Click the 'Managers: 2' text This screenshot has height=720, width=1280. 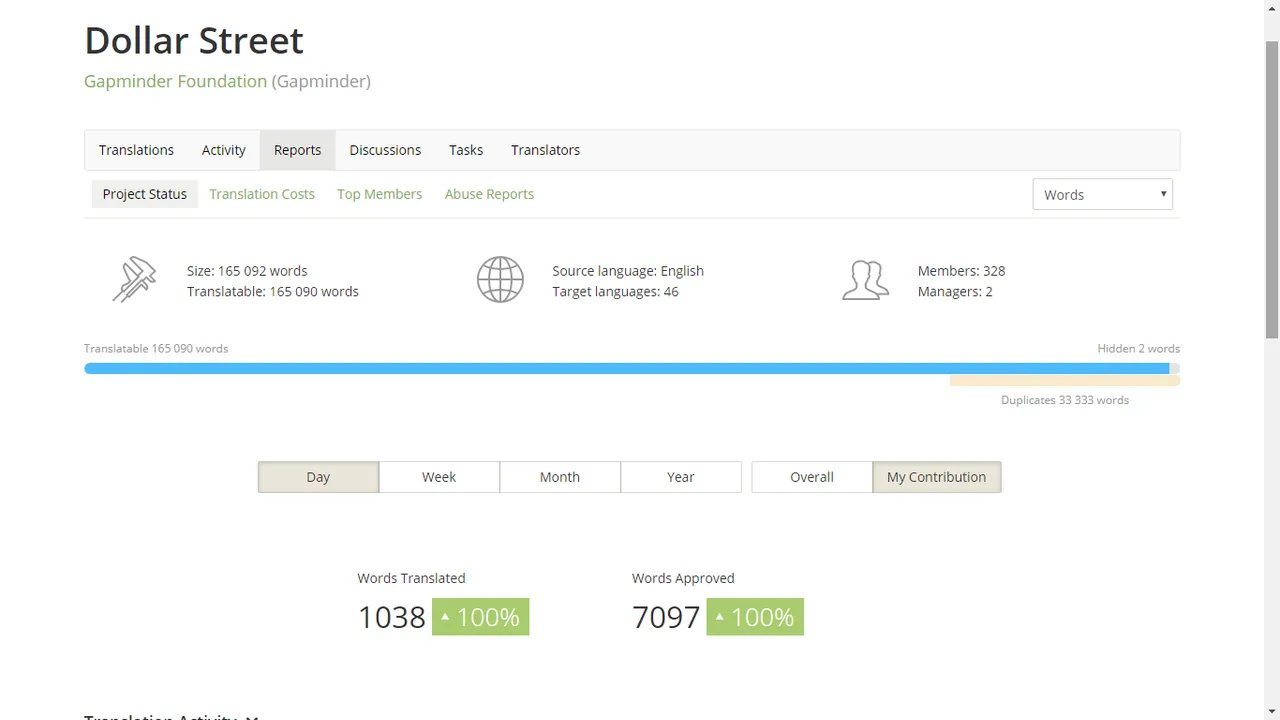click(955, 292)
